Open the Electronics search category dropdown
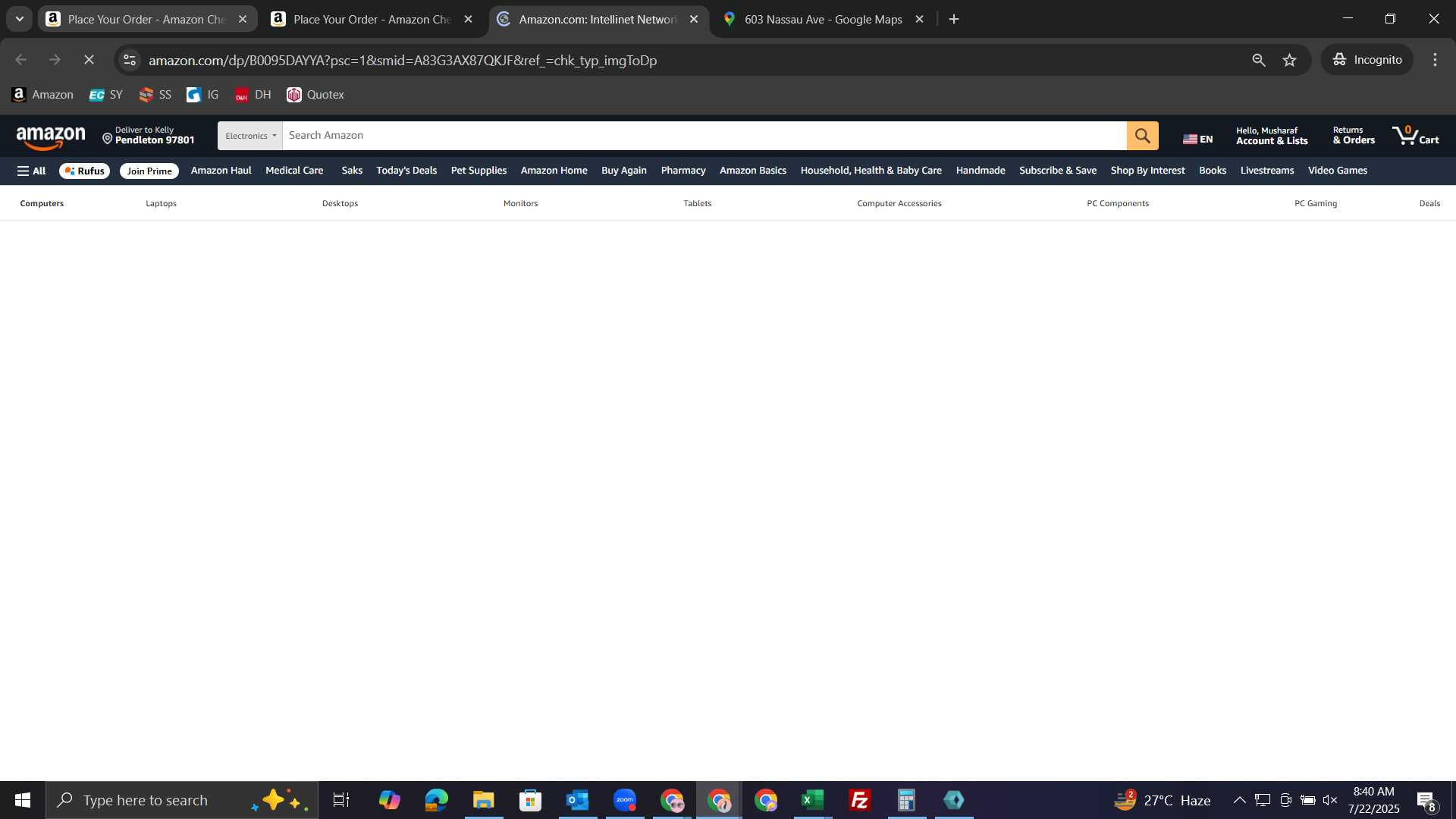 coord(250,136)
